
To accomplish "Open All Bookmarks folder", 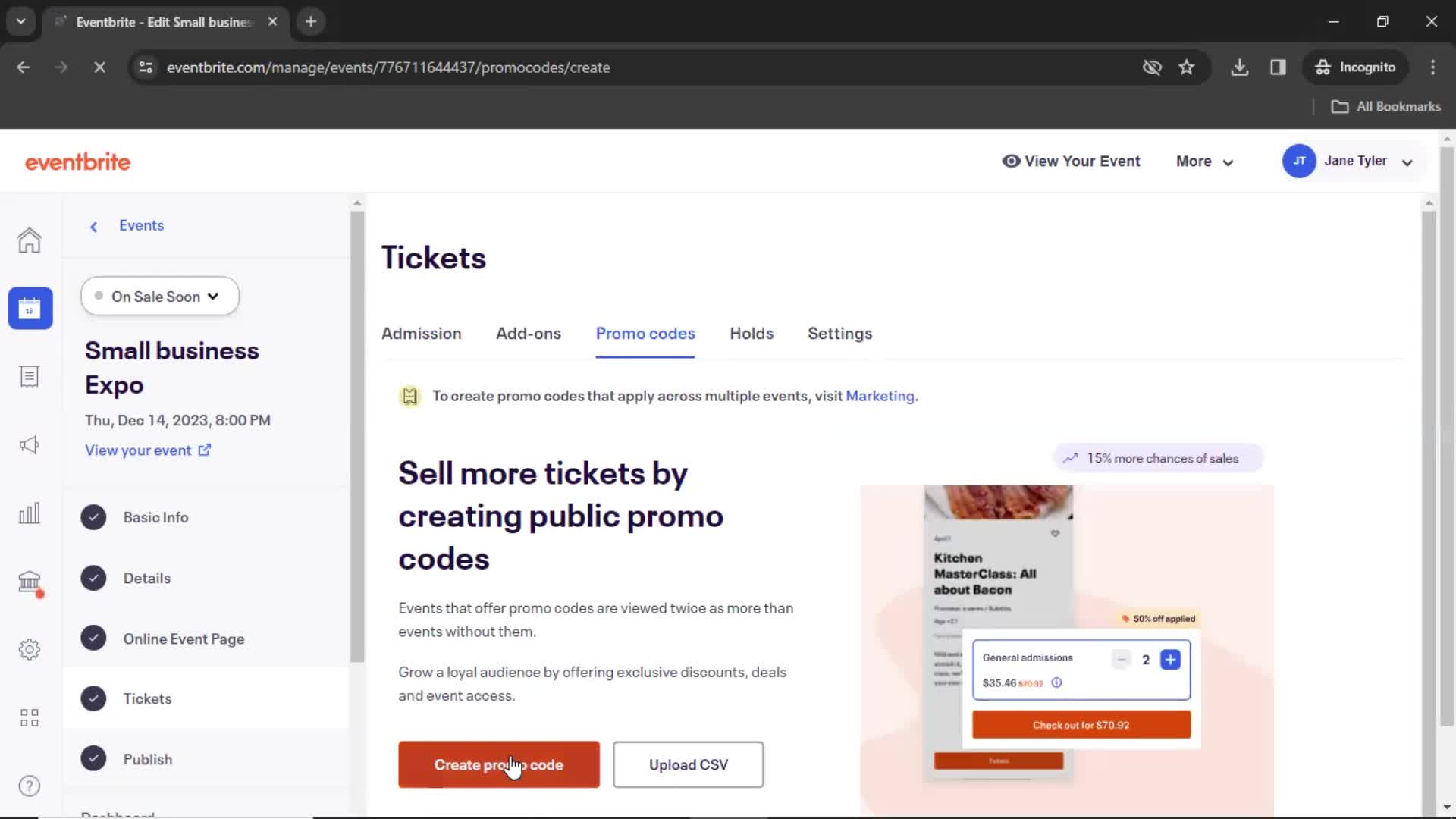I will click(1386, 107).
